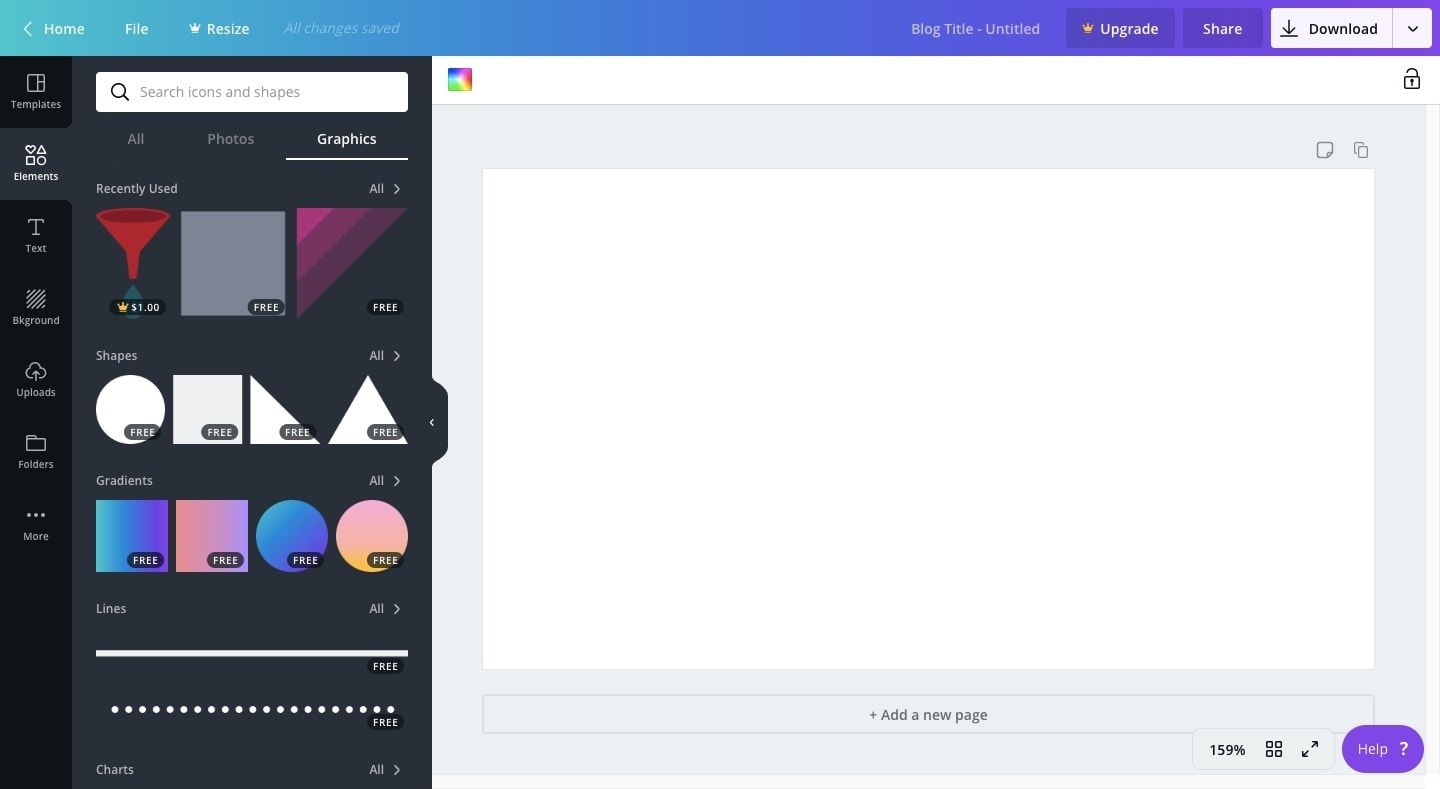1440x789 pixels.
Task: Open the Text tool panel
Action: (36, 235)
